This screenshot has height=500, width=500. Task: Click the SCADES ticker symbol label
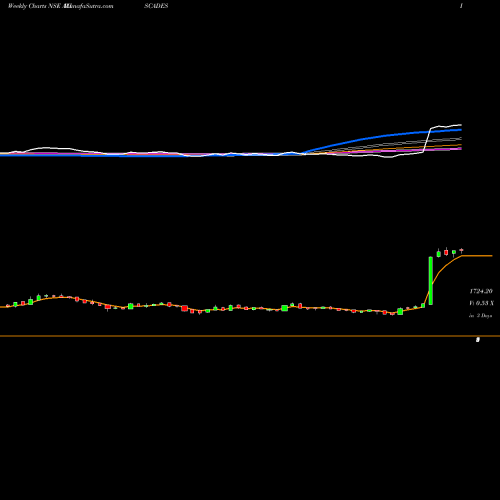(156, 6)
